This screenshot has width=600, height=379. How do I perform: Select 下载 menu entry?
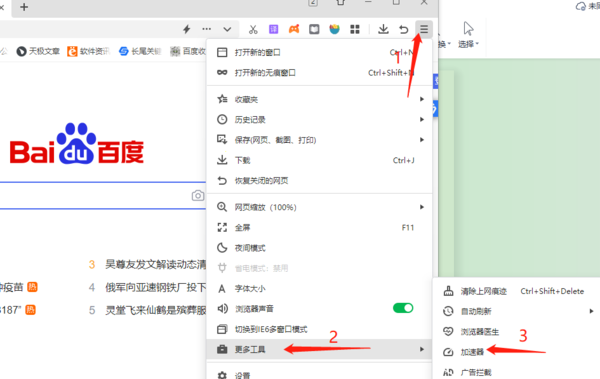click(x=320, y=160)
